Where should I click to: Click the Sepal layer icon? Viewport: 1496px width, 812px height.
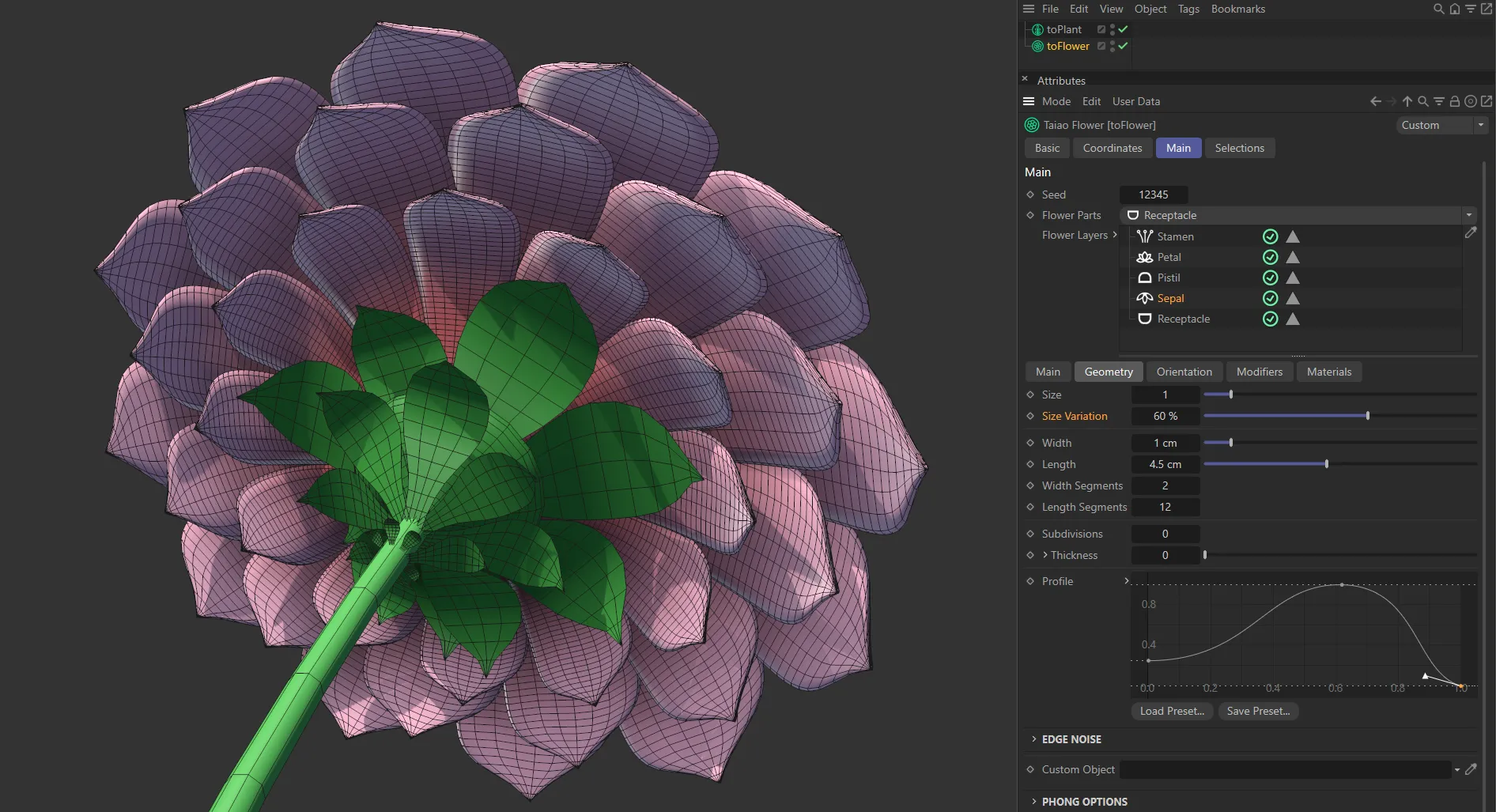coord(1144,298)
